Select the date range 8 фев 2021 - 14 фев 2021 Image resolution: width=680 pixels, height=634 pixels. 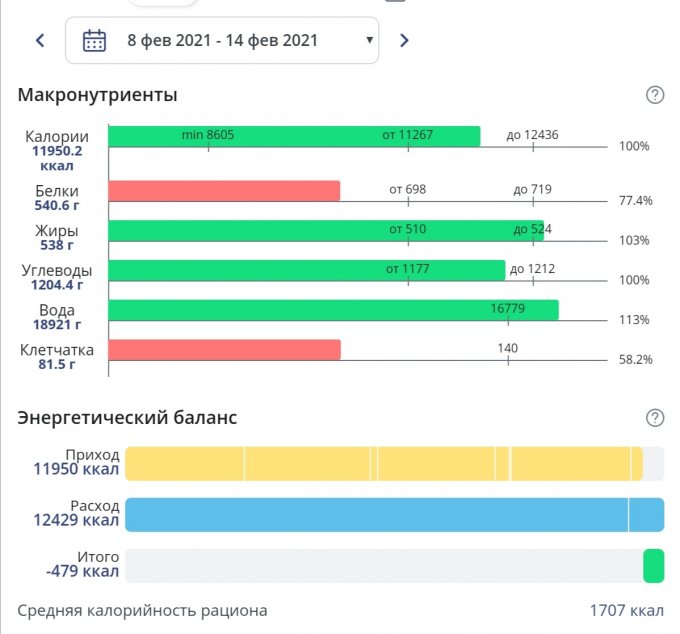pyautogui.click(x=222, y=41)
